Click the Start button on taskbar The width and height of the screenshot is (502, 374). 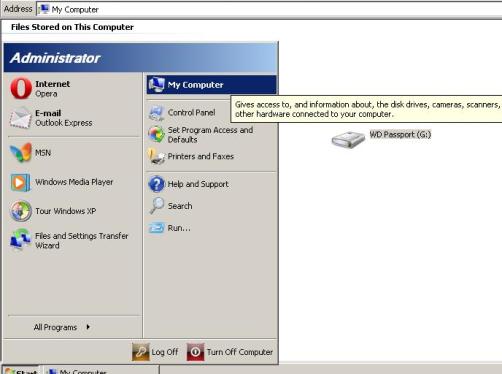pos(21,370)
